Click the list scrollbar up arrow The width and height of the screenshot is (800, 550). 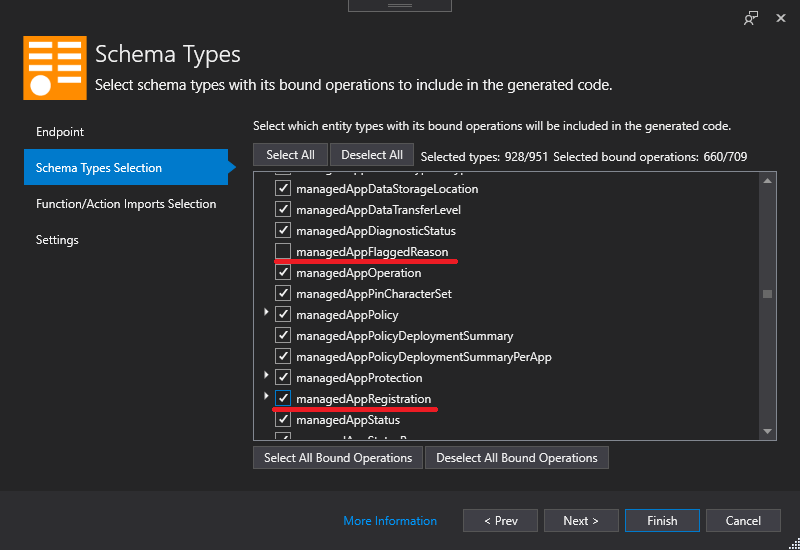point(767,181)
